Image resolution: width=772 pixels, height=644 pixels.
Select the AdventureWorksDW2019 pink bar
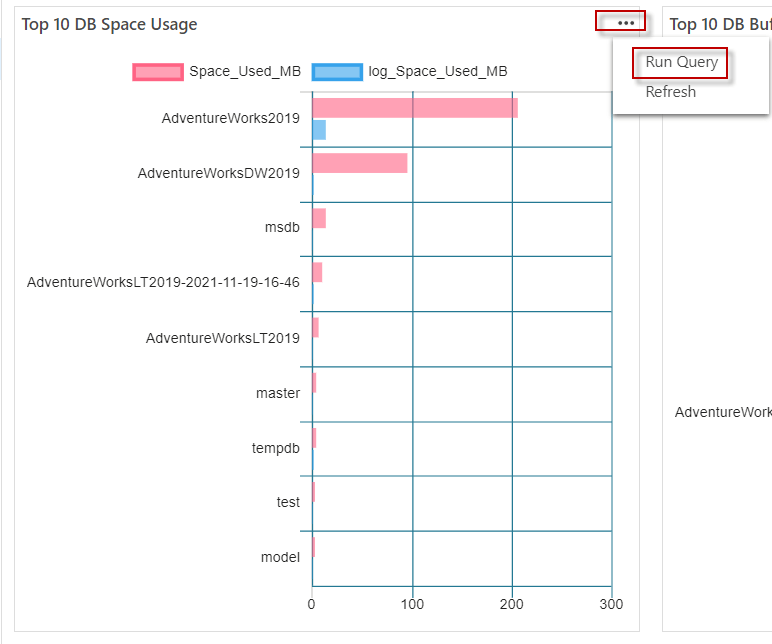[x=359, y=163]
